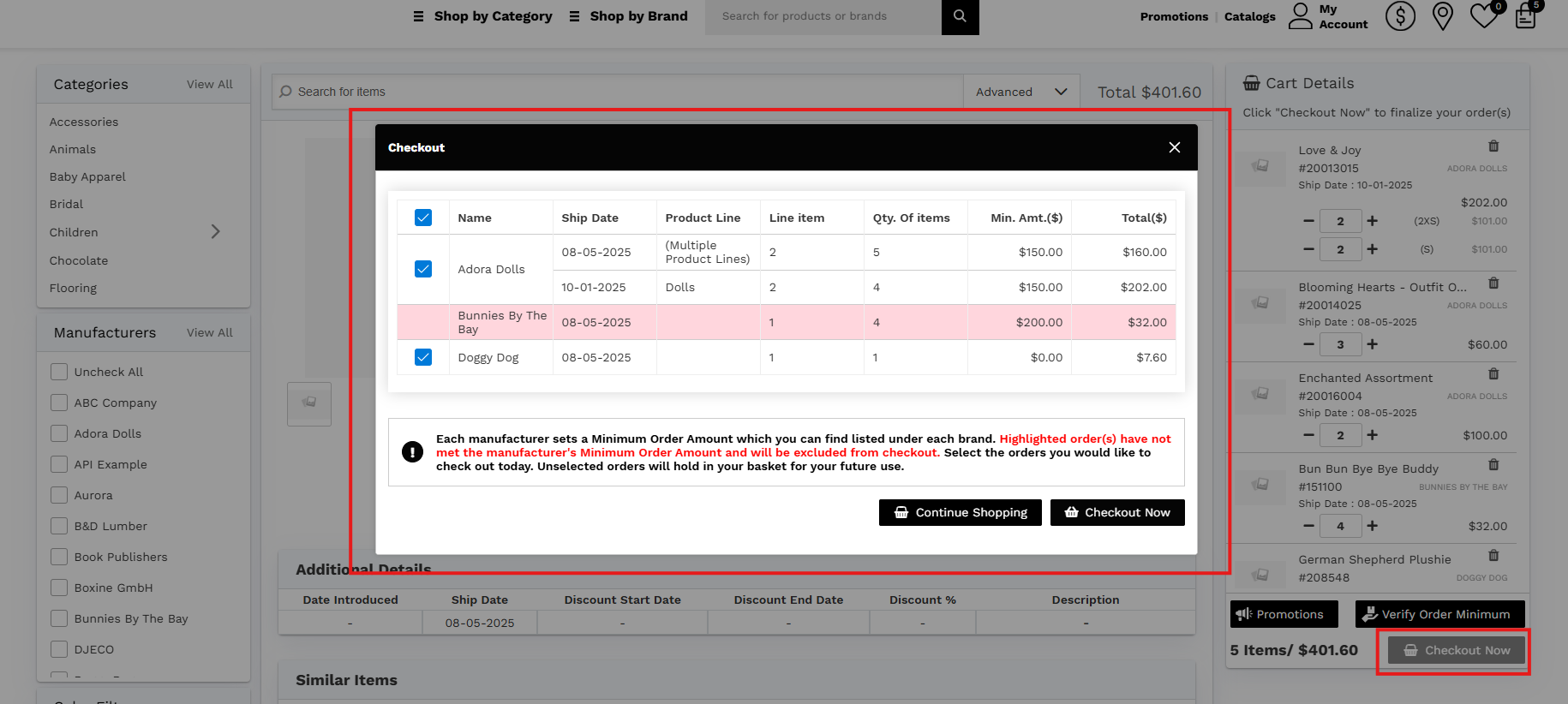Open the wishlist heart icon
Viewport: 1568px width, 704px height.
coord(1484,16)
